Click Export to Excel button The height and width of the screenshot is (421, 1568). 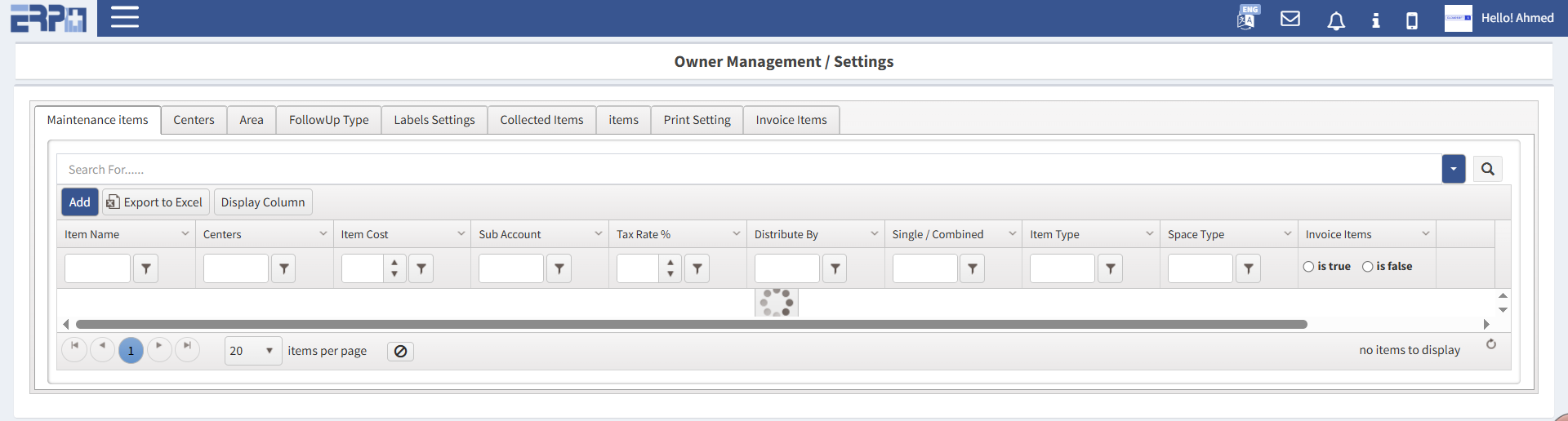[155, 202]
